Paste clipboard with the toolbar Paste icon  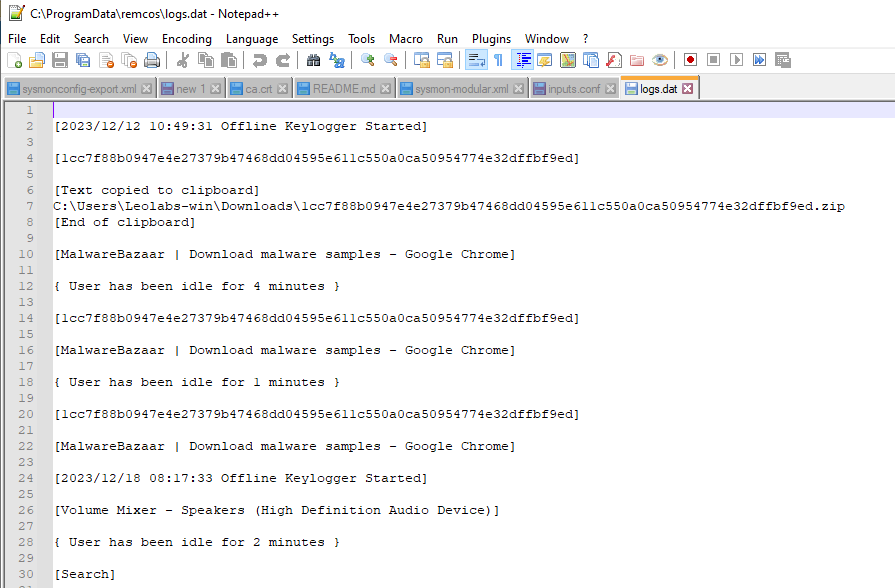point(229,60)
